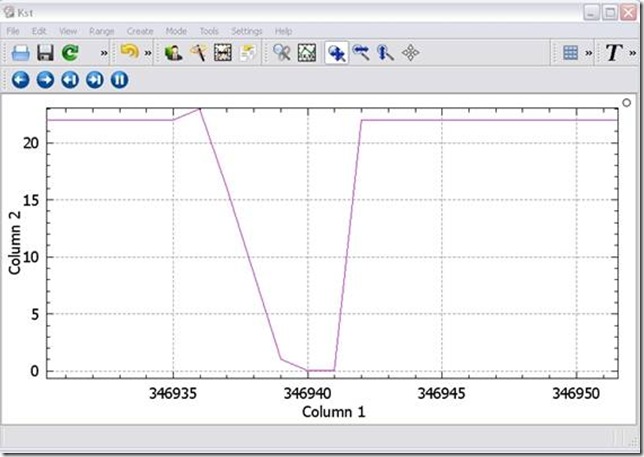The height and width of the screenshot is (457, 644).
Task: Pause data updates with pause button
Action: 119,79
